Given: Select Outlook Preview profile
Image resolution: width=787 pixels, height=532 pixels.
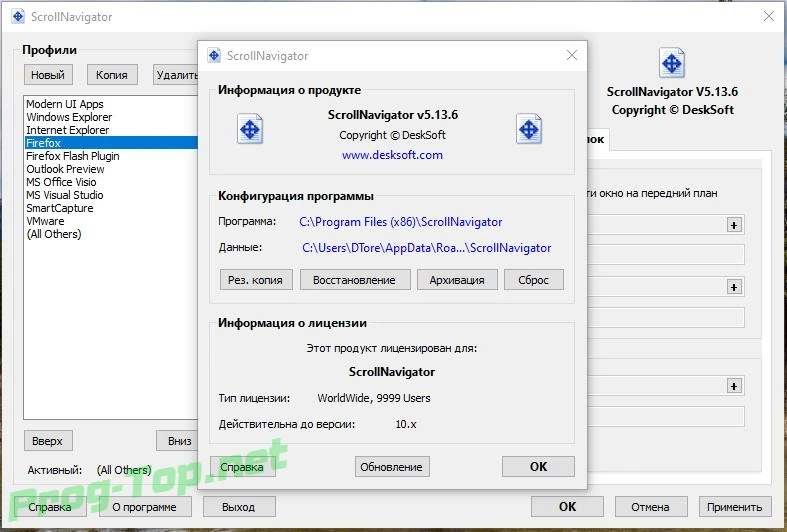Looking at the screenshot, I should point(111,169).
